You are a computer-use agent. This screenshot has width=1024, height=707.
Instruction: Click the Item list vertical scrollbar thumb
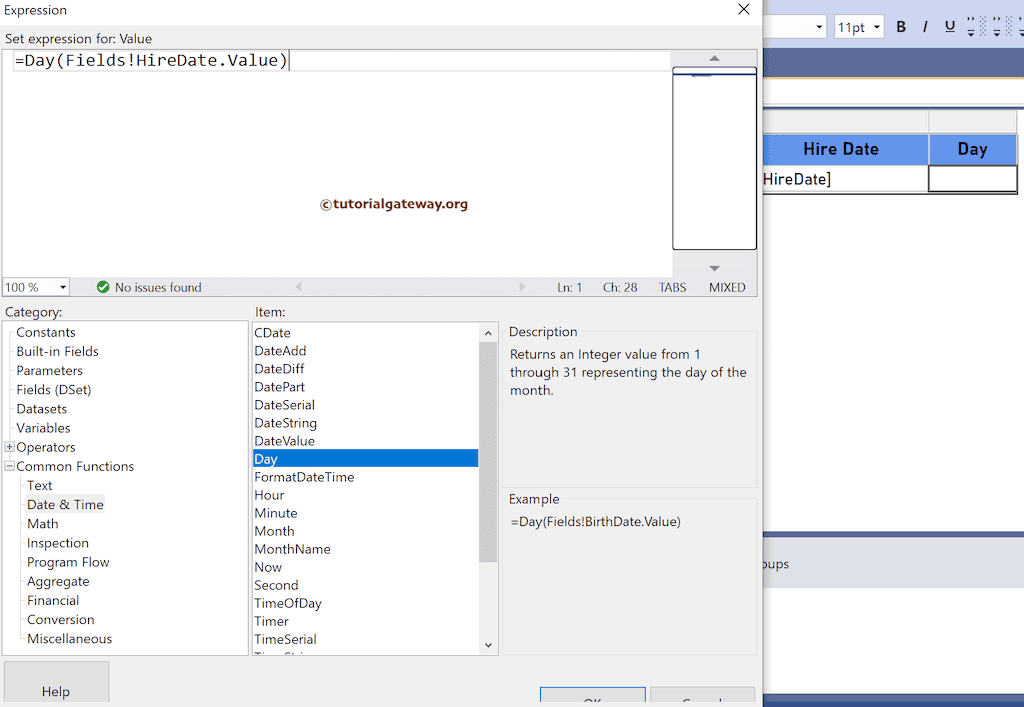[x=488, y=452]
